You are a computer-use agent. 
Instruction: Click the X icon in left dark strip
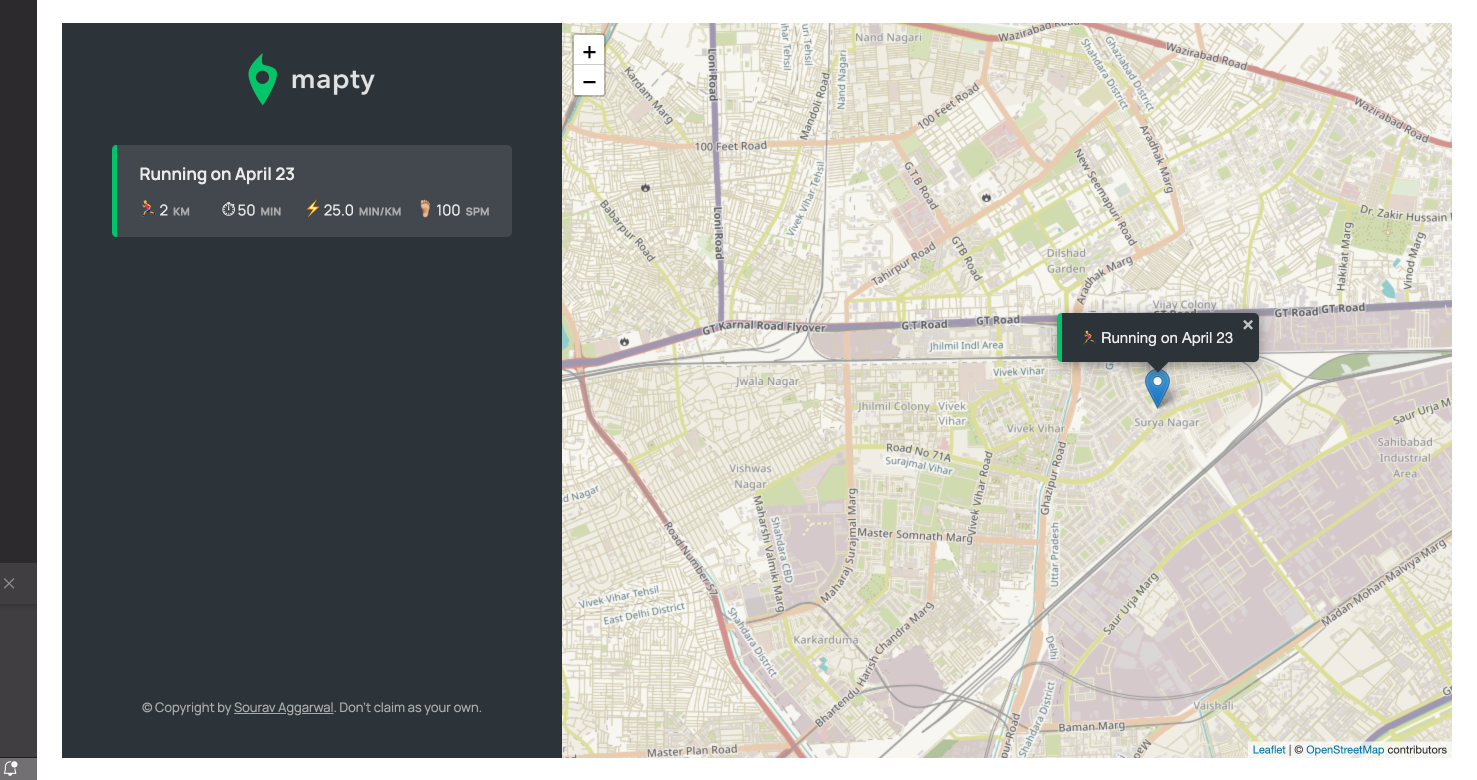point(9,583)
